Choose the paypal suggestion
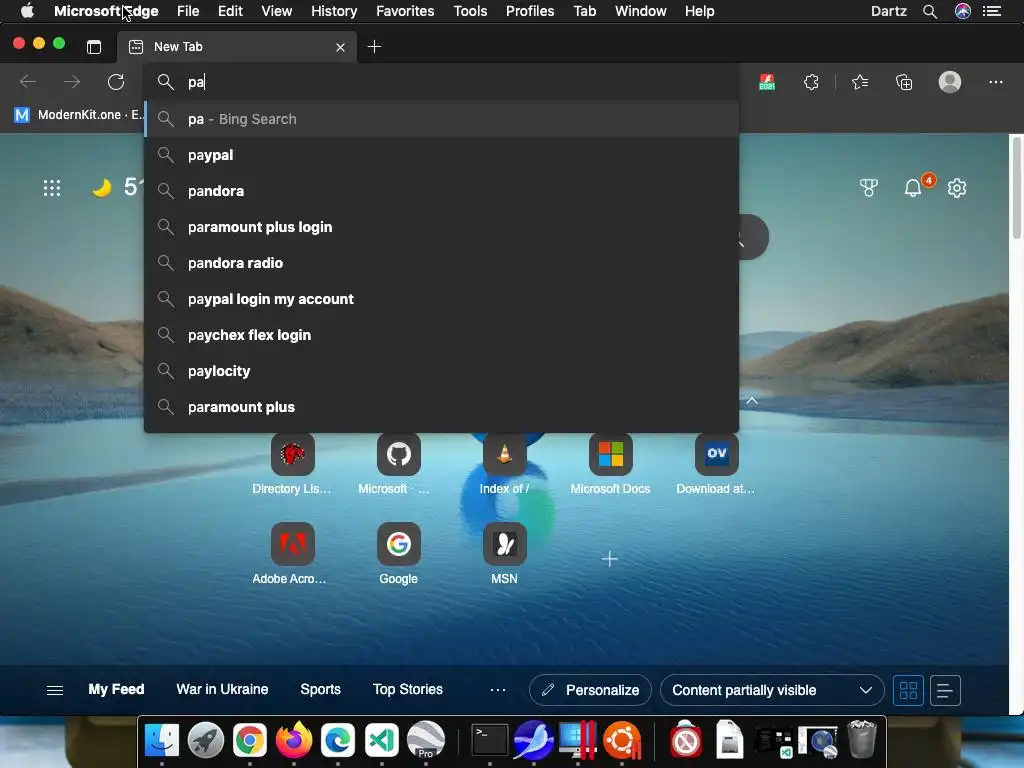This screenshot has height=768, width=1024. coord(441,155)
